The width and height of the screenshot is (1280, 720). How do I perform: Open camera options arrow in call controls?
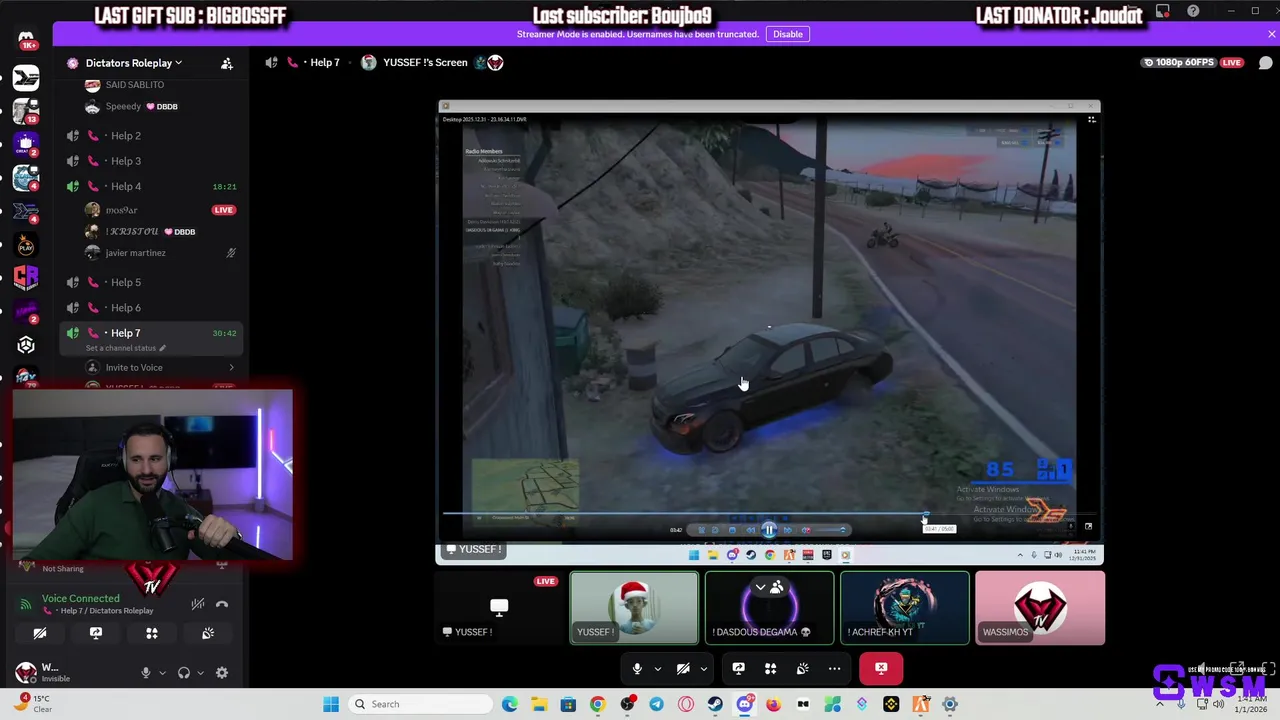[703, 668]
